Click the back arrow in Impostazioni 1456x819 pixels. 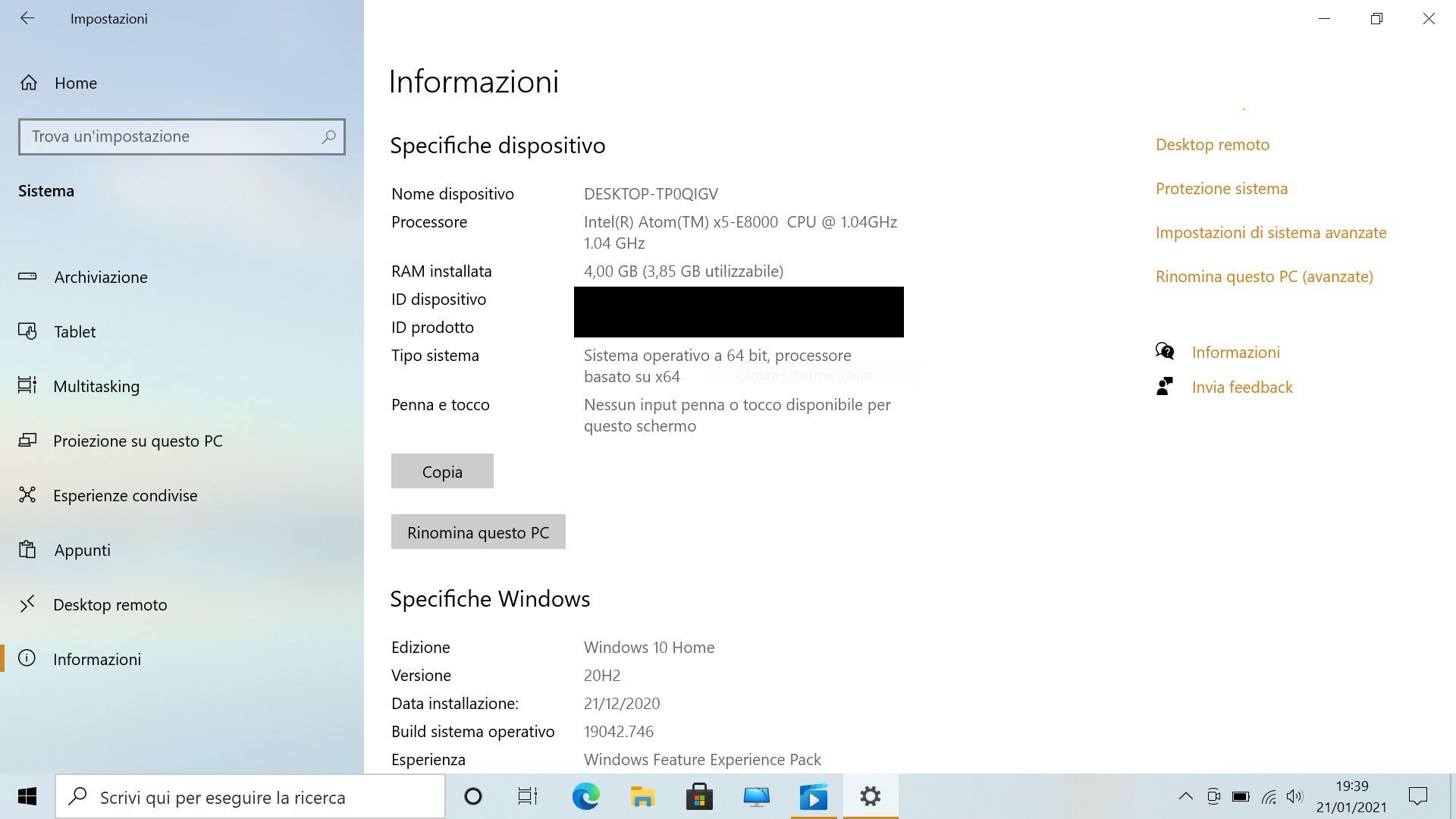point(27,18)
